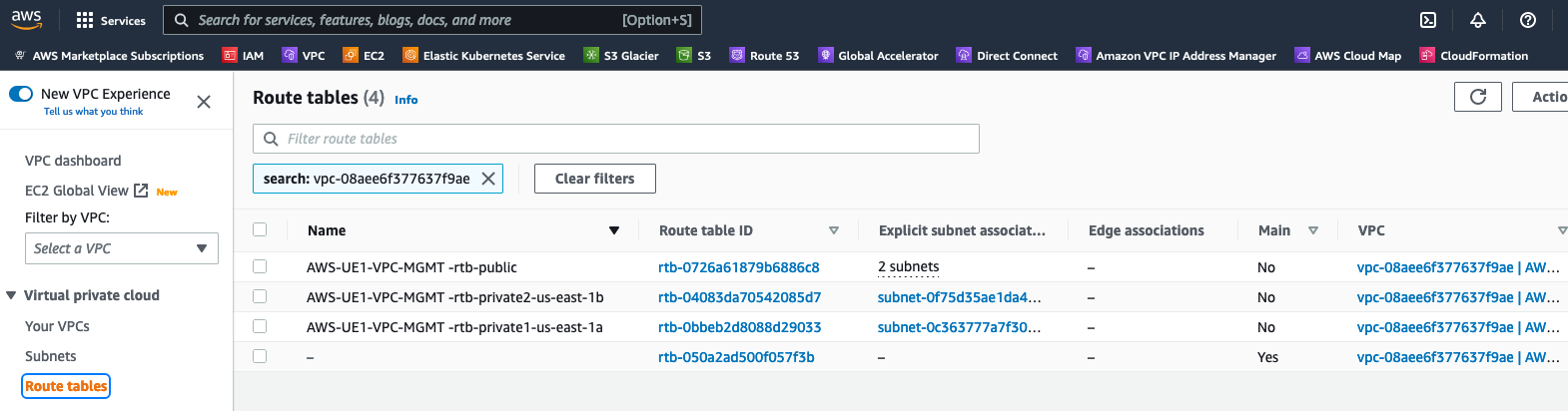The image size is (1568, 411).
Task: Open Route tables in the sidebar
Action: [x=66, y=386]
